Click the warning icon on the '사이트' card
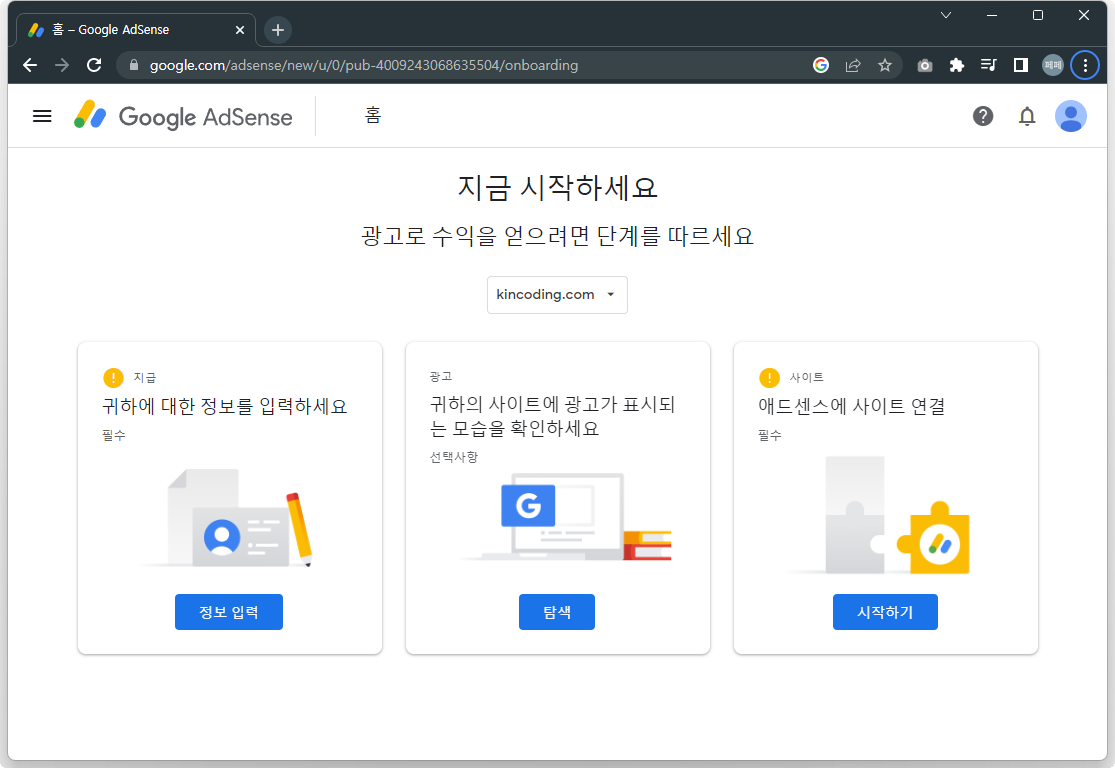Image resolution: width=1115 pixels, height=768 pixels. pyautogui.click(x=769, y=378)
